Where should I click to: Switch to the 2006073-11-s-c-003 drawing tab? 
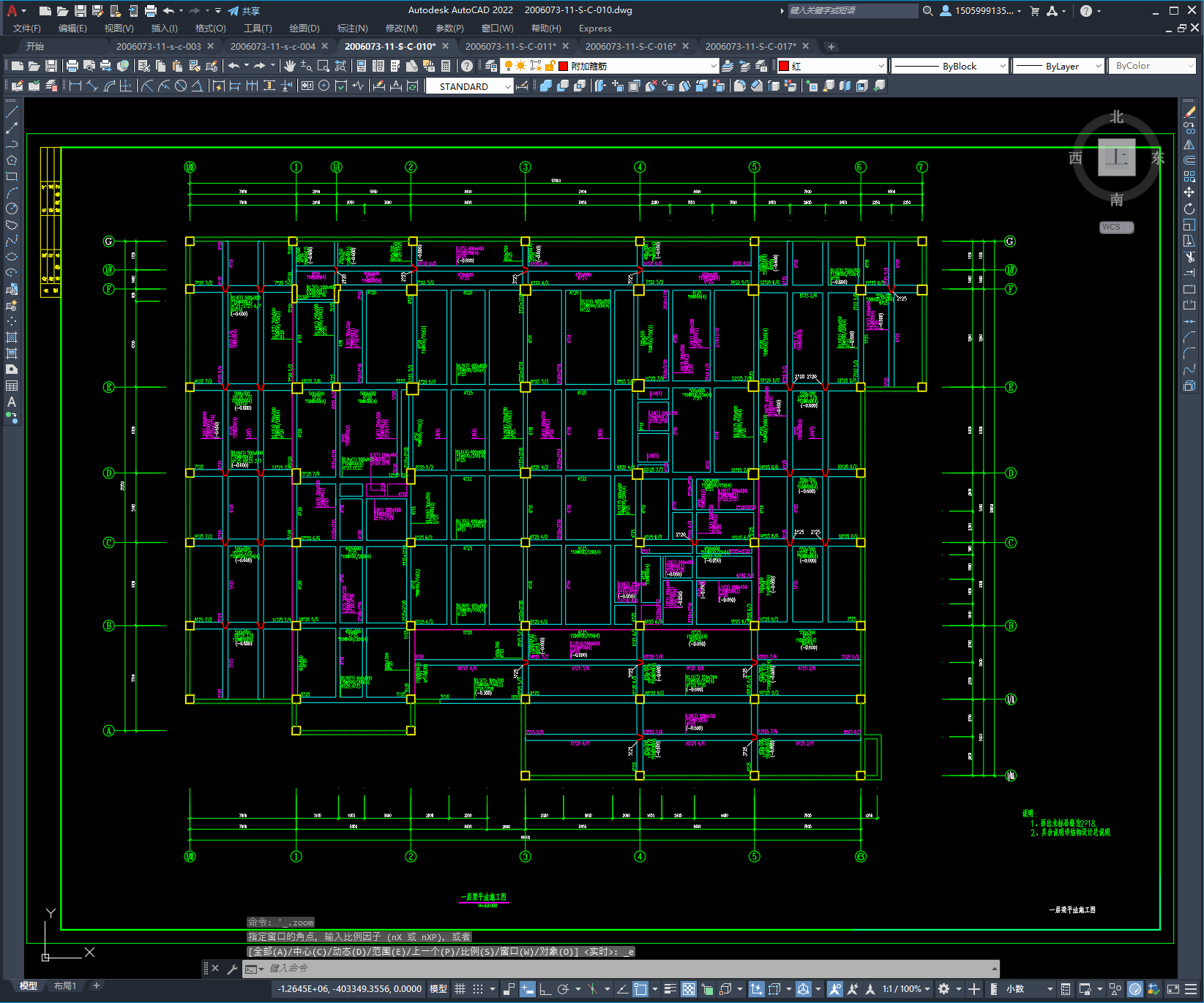pos(159,46)
